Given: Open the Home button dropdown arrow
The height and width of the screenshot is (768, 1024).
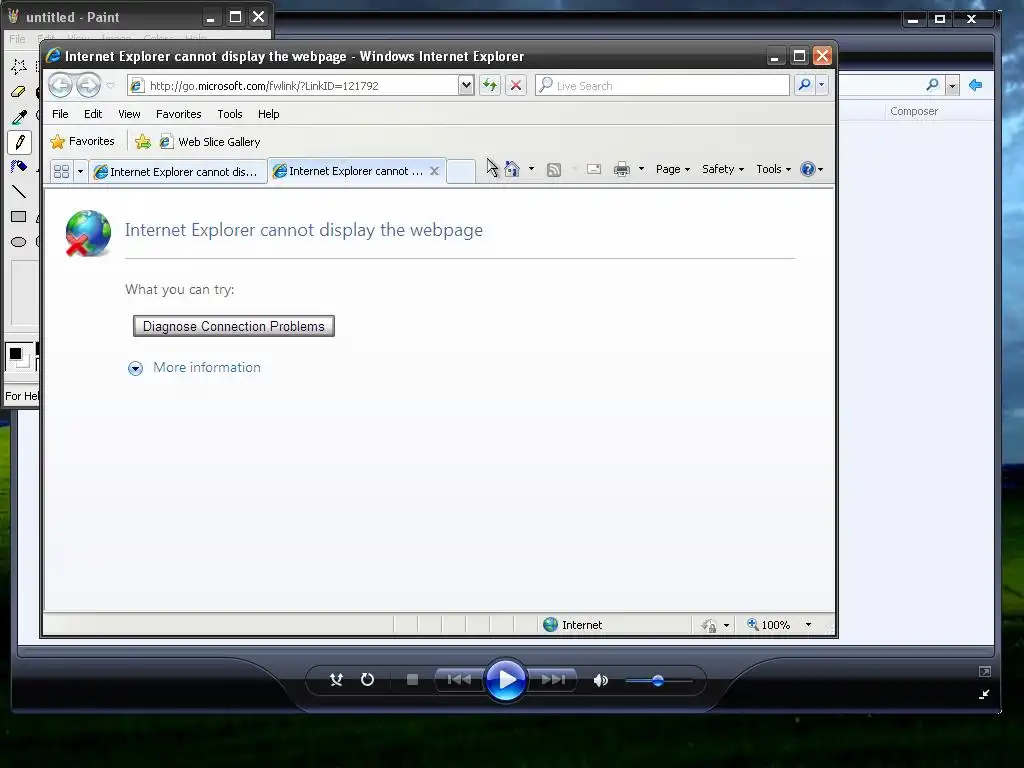Looking at the screenshot, I should click(531, 169).
